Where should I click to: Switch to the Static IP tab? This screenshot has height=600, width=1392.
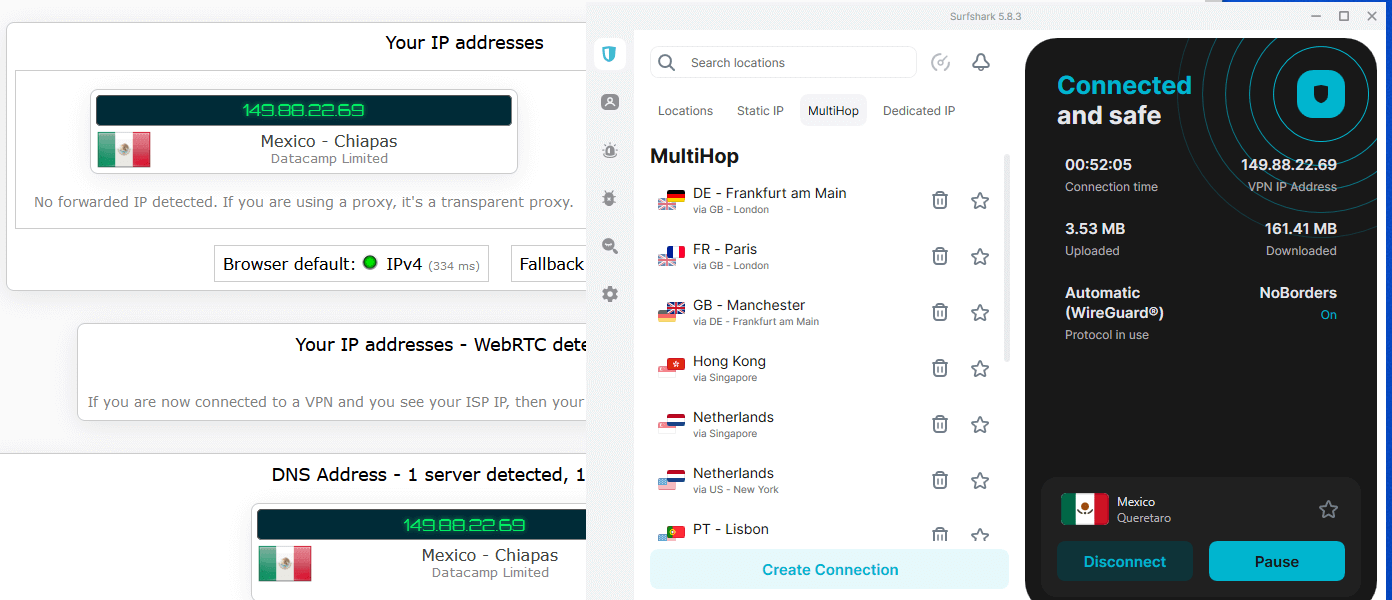[x=760, y=111]
